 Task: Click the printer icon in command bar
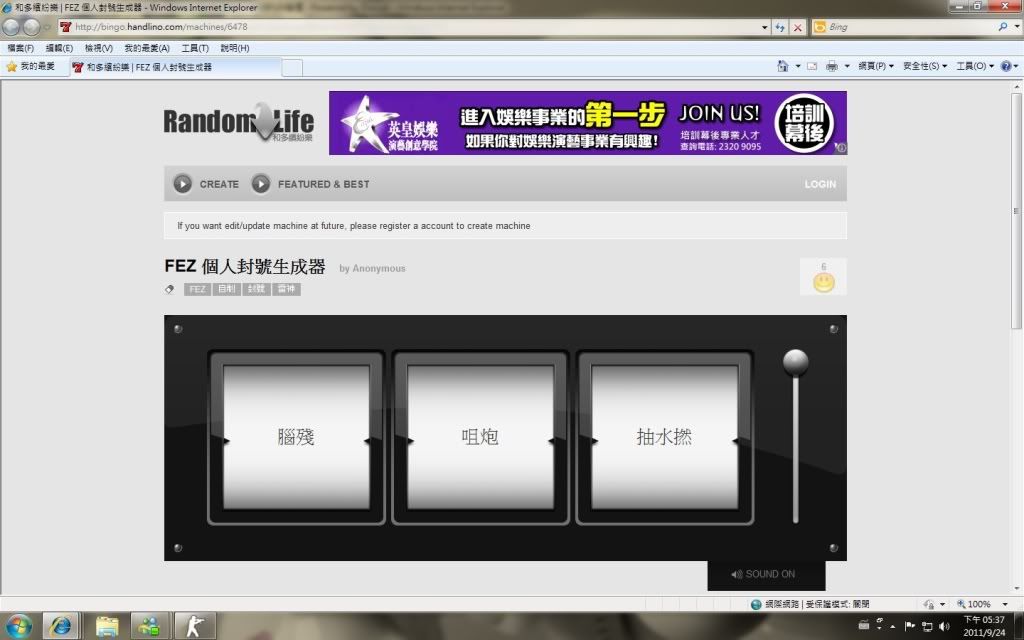[x=831, y=66]
